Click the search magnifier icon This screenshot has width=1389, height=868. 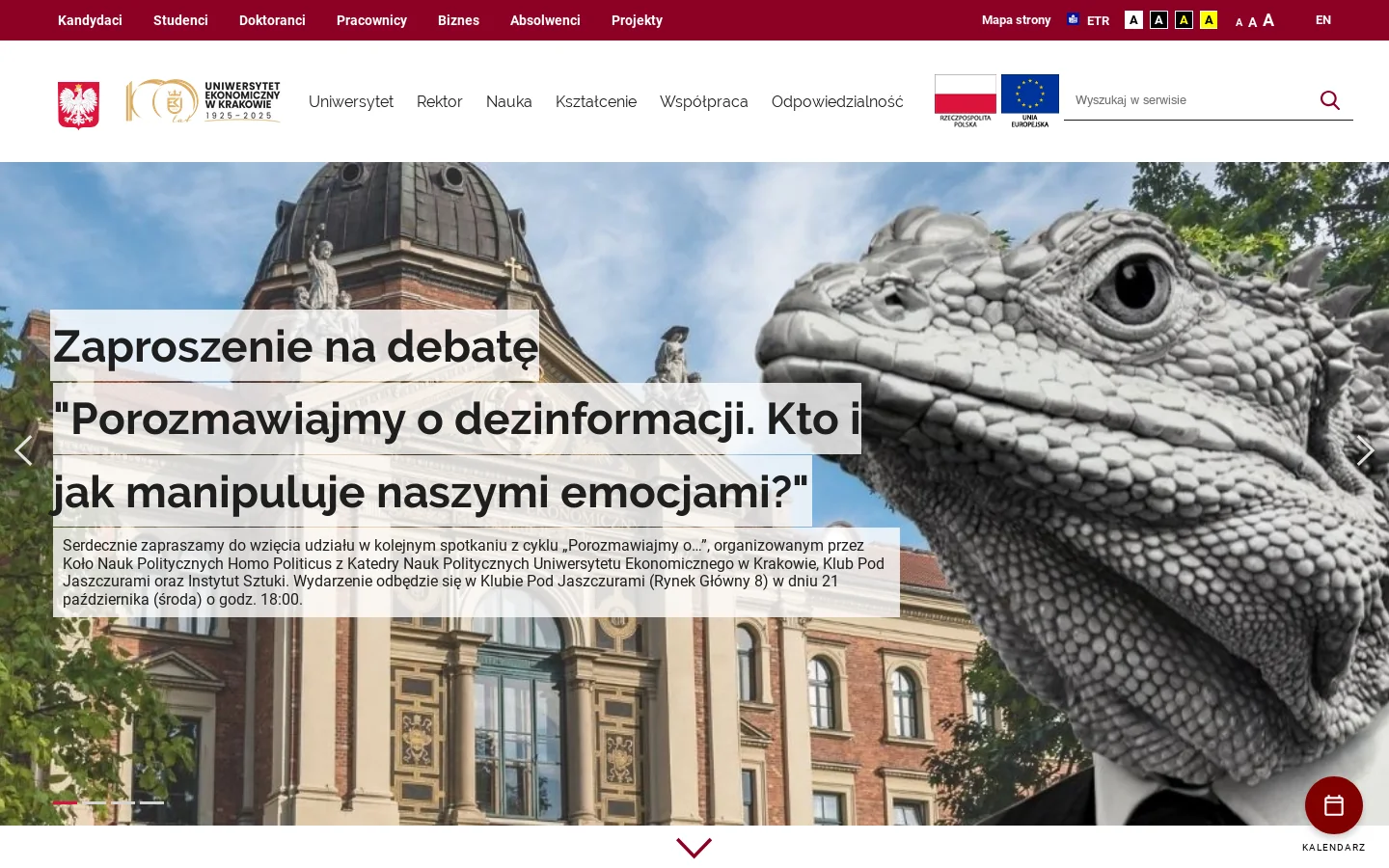click(1330, 100)
